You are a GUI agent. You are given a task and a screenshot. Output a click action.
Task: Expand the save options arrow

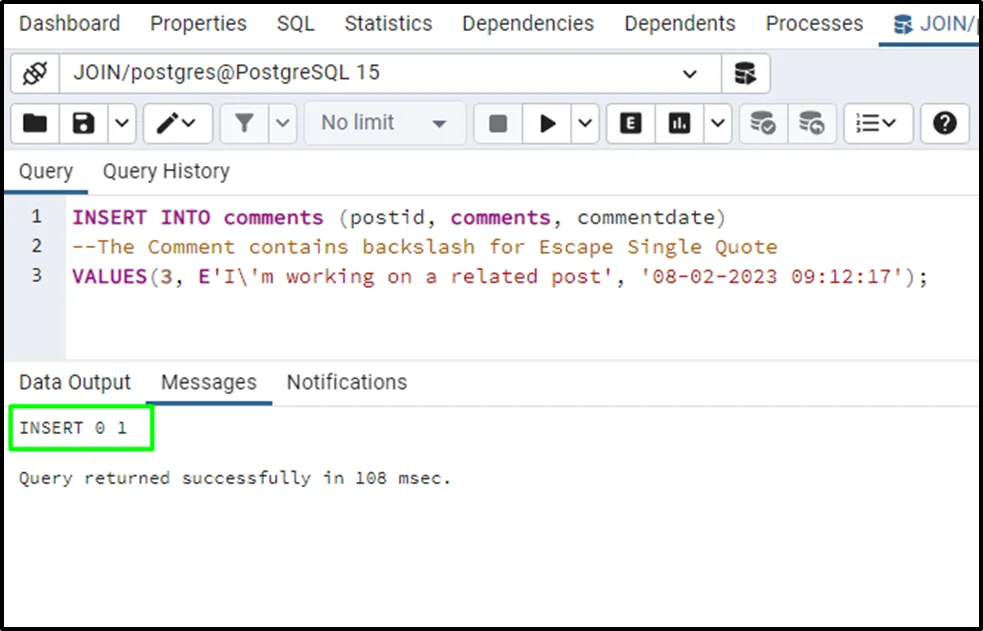122,123
